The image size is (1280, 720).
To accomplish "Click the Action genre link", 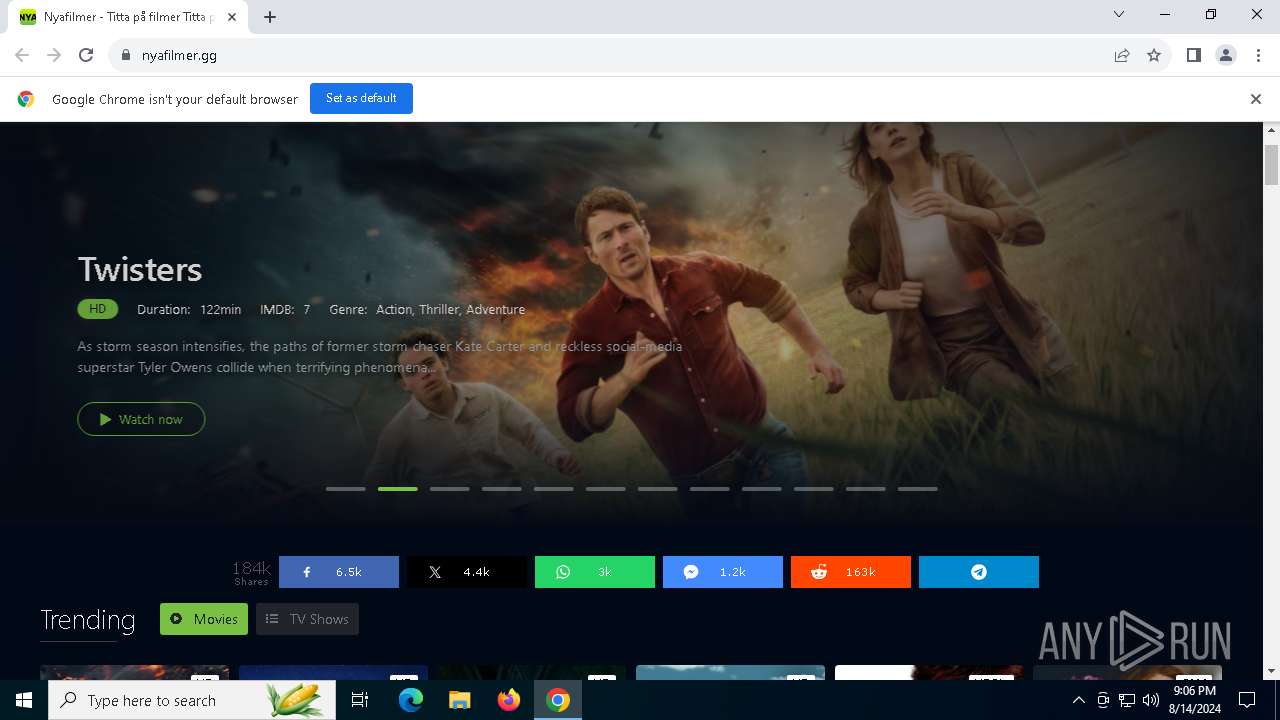I will [x=394, y=310].
